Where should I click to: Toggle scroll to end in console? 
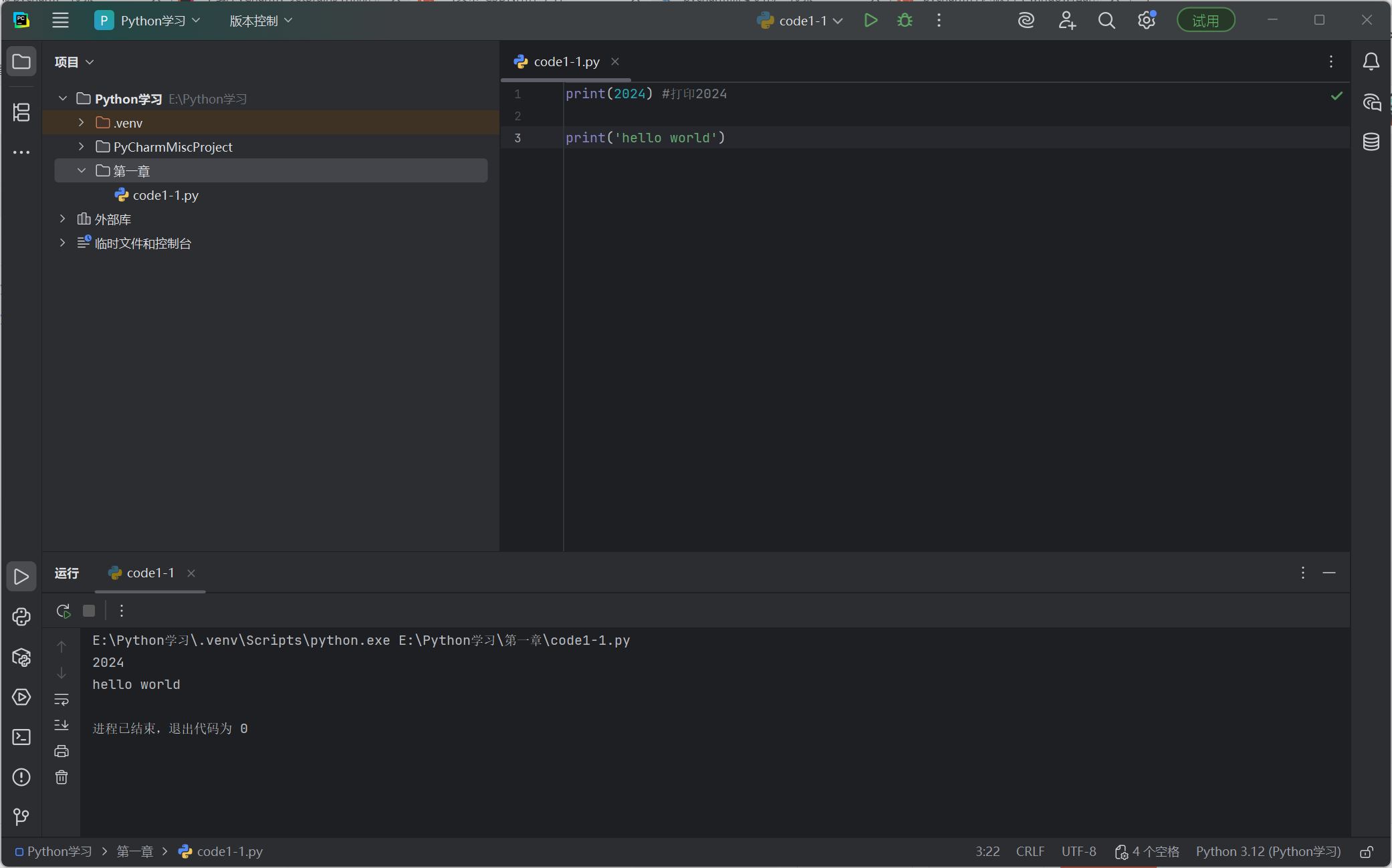coord(62,725)
